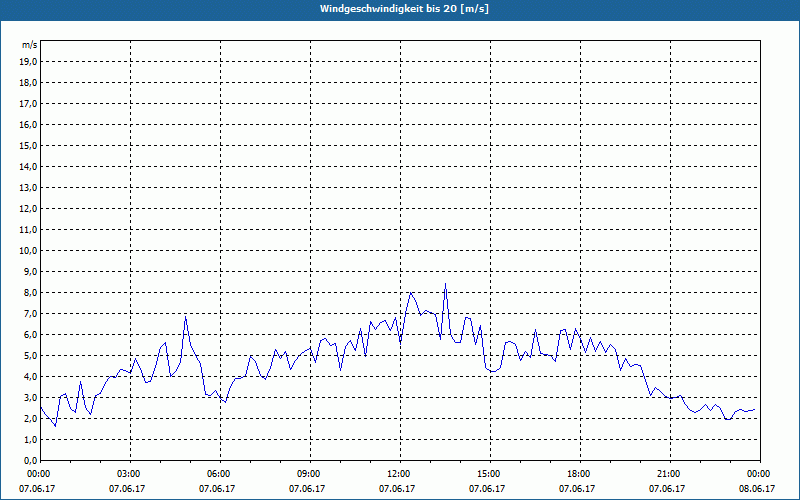Click the title "Windgeschwindigkeit bis 20 [m/s]"
Screen dimensions: 800x500
404,9
